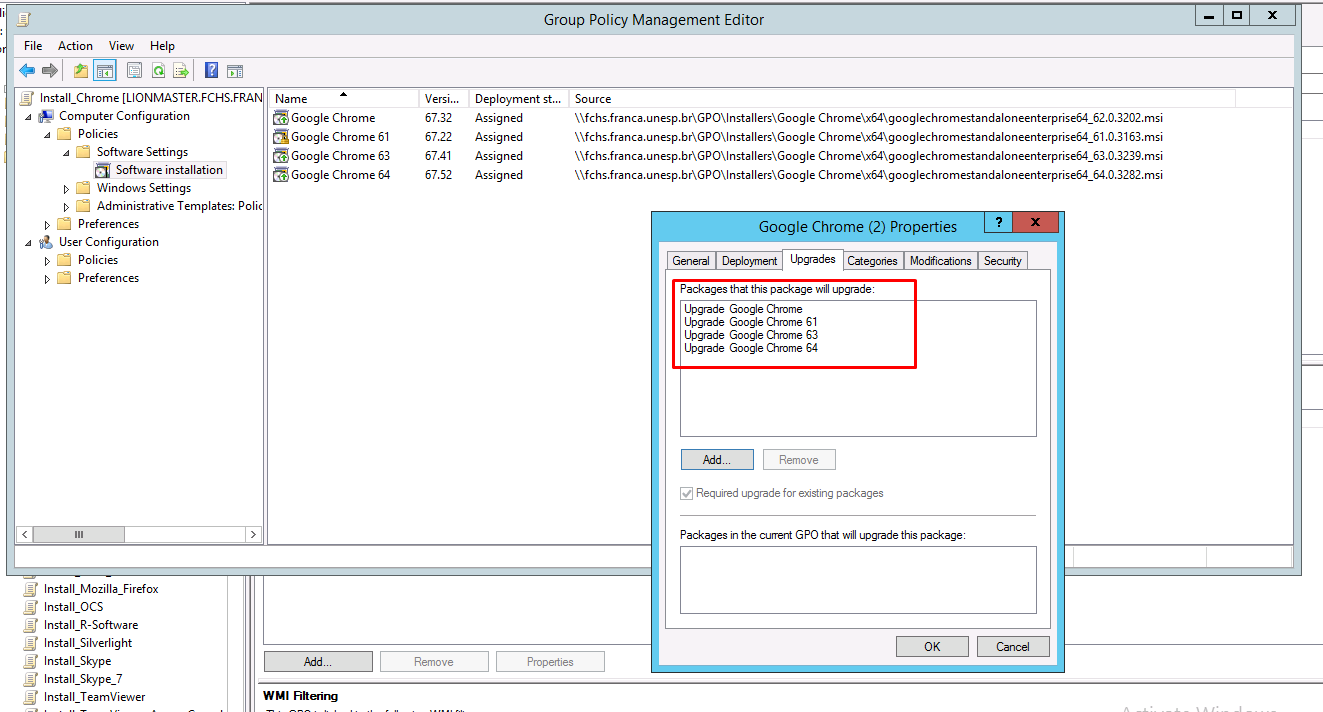
Task: Click Add... in the Properties dialog
Action: 717,460
